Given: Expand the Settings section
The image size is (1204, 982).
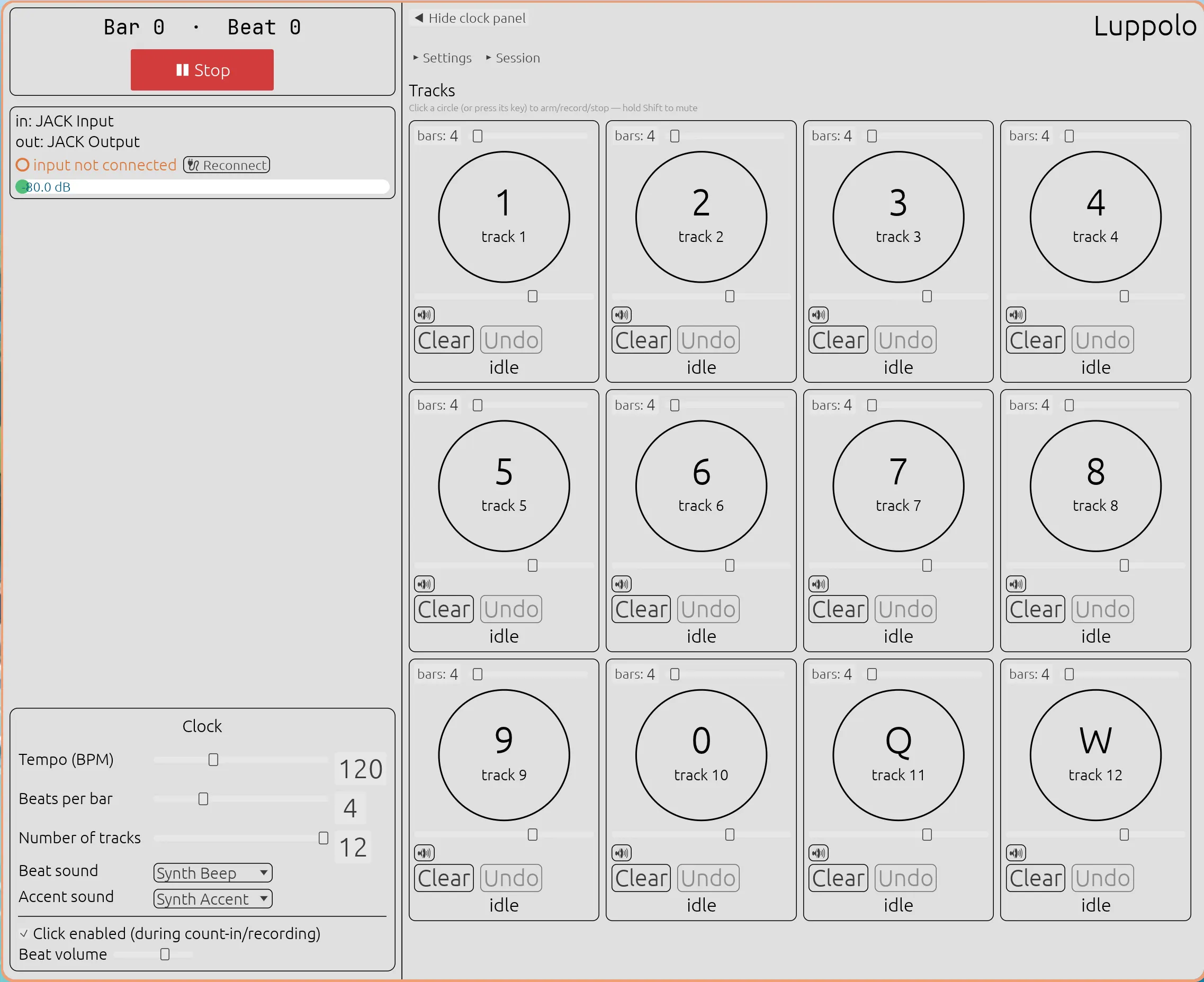Looking at the screenshot, I should click(x=443, y=58).
